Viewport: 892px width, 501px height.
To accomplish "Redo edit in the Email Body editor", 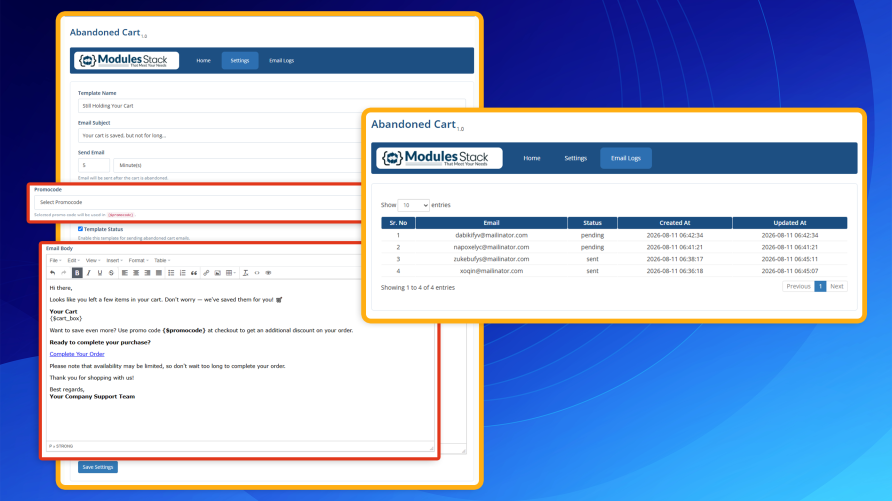I will (x=64, y=273).
